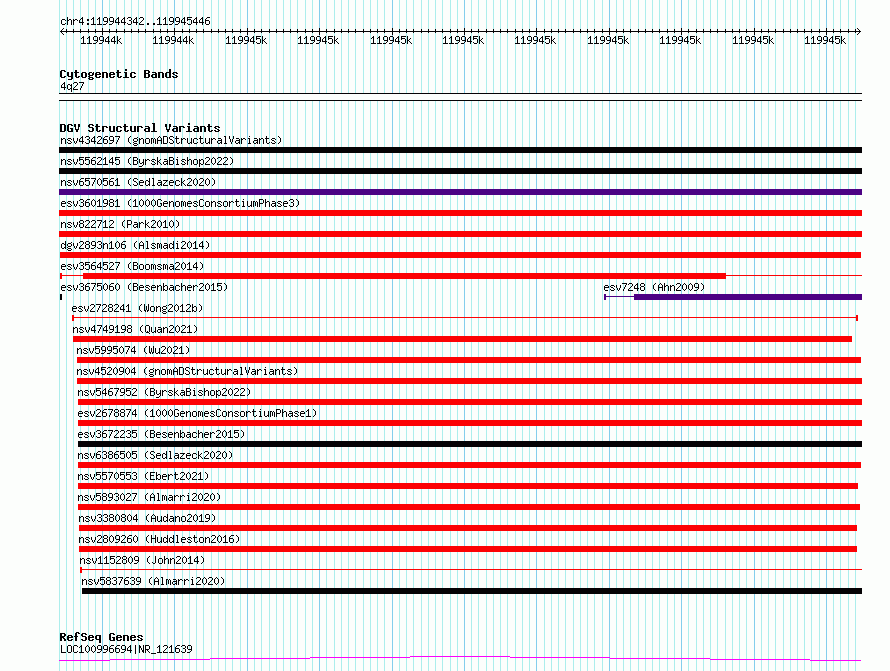This screenshot has height=671, width=890.
Task: Open the nsv4520904 gnomADStructuralVariants variant label
Action: point(187,371)
